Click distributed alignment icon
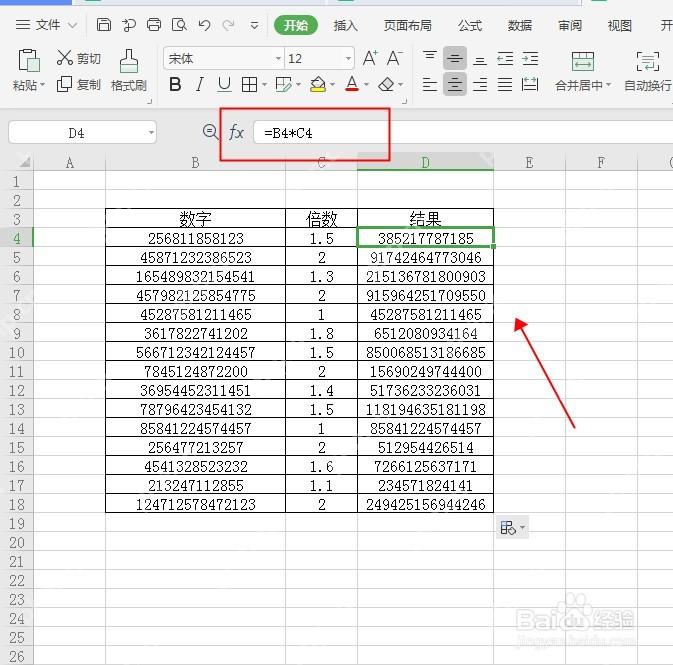This screenshot has width=673, height=665. click(530, 84)
